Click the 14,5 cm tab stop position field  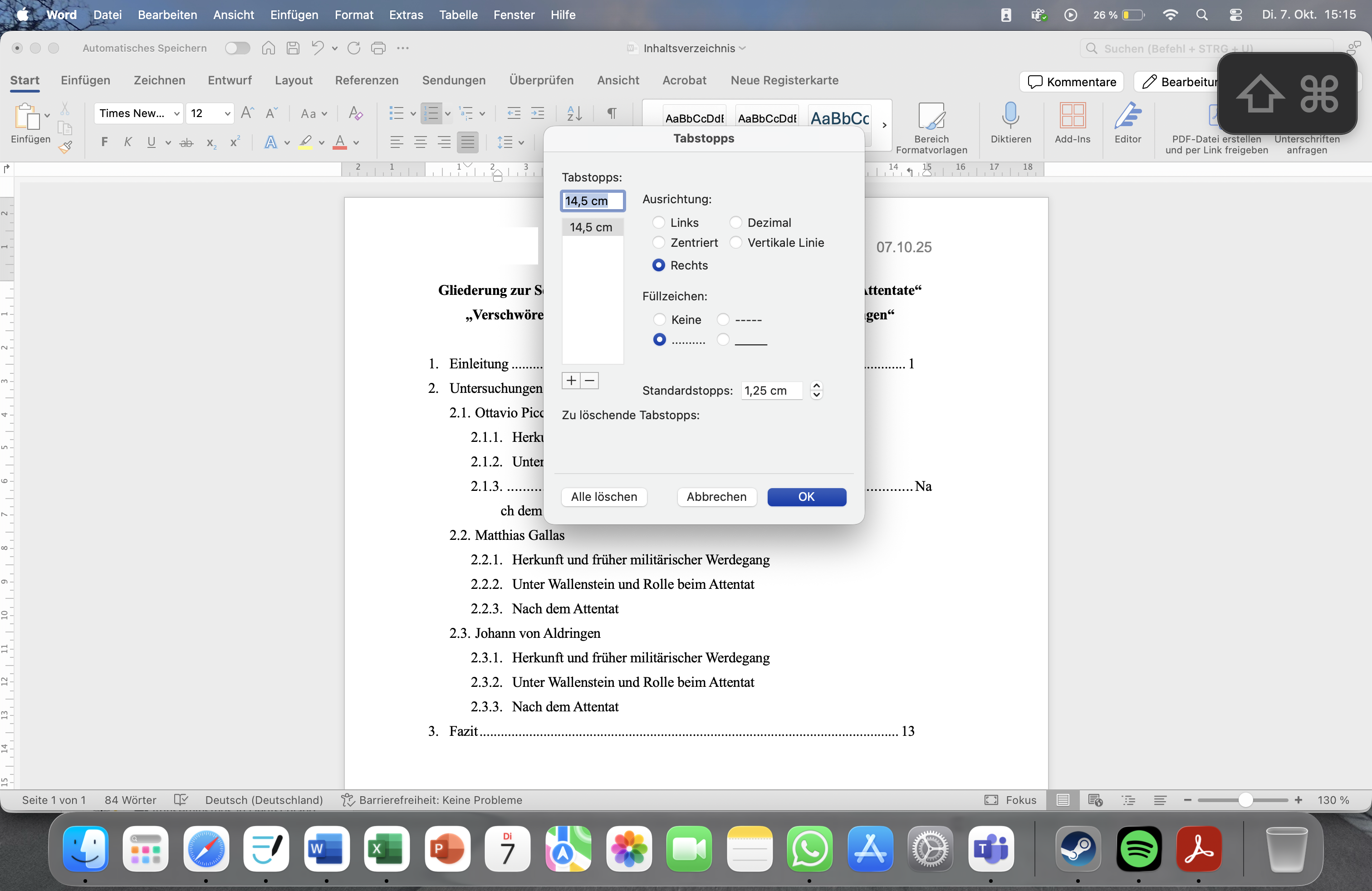(593, 201)
